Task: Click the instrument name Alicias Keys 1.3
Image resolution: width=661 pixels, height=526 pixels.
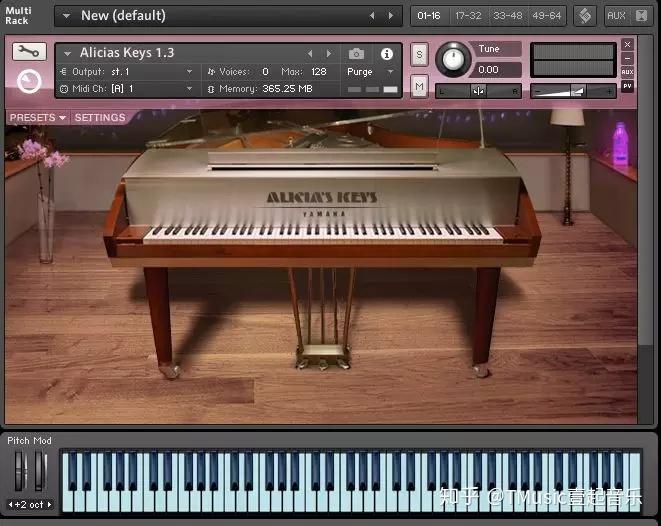Action: coord(127,53)
